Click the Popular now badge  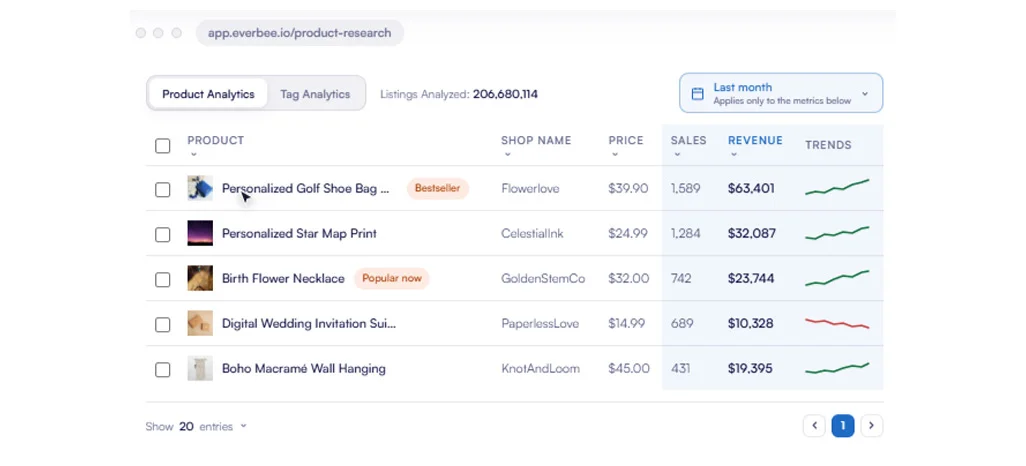[392, 278]
